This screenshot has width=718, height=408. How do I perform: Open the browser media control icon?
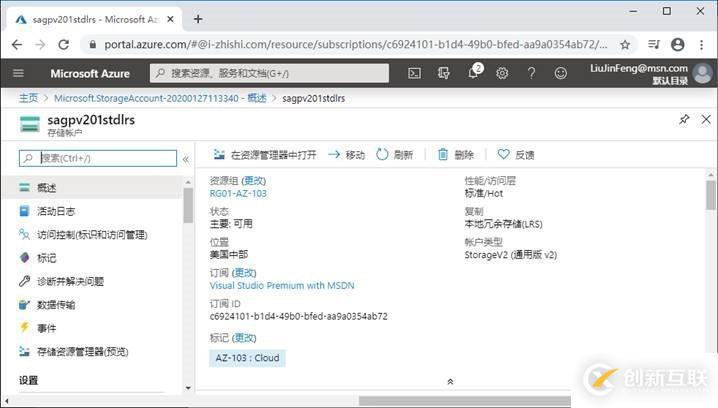pos(654,44)
